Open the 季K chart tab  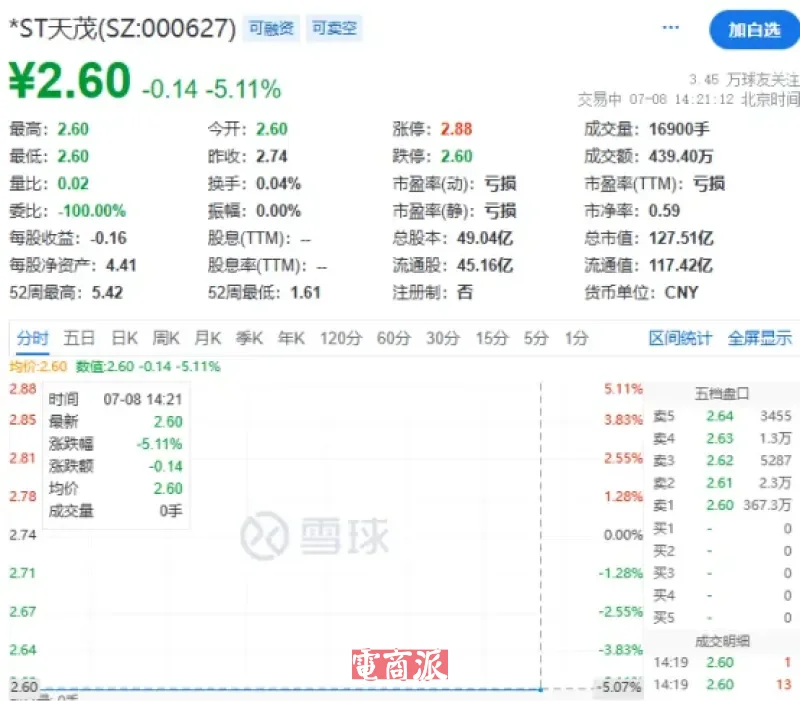(249, 338)
